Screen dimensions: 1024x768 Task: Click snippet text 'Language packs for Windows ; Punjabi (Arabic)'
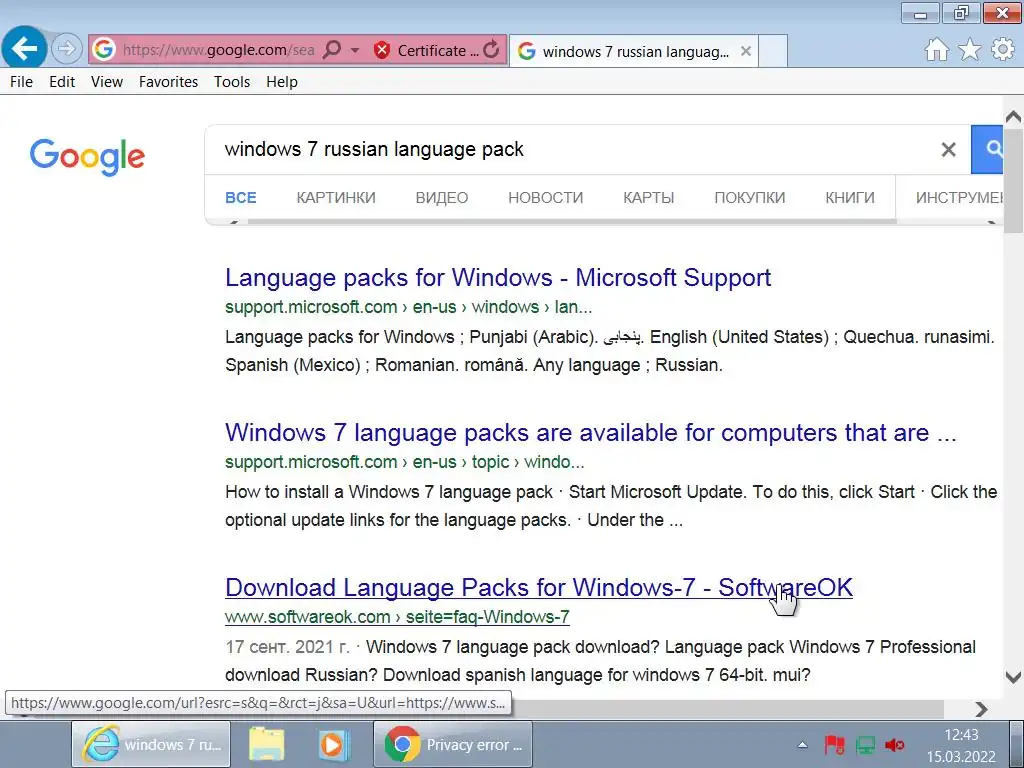tap(411, 337)
